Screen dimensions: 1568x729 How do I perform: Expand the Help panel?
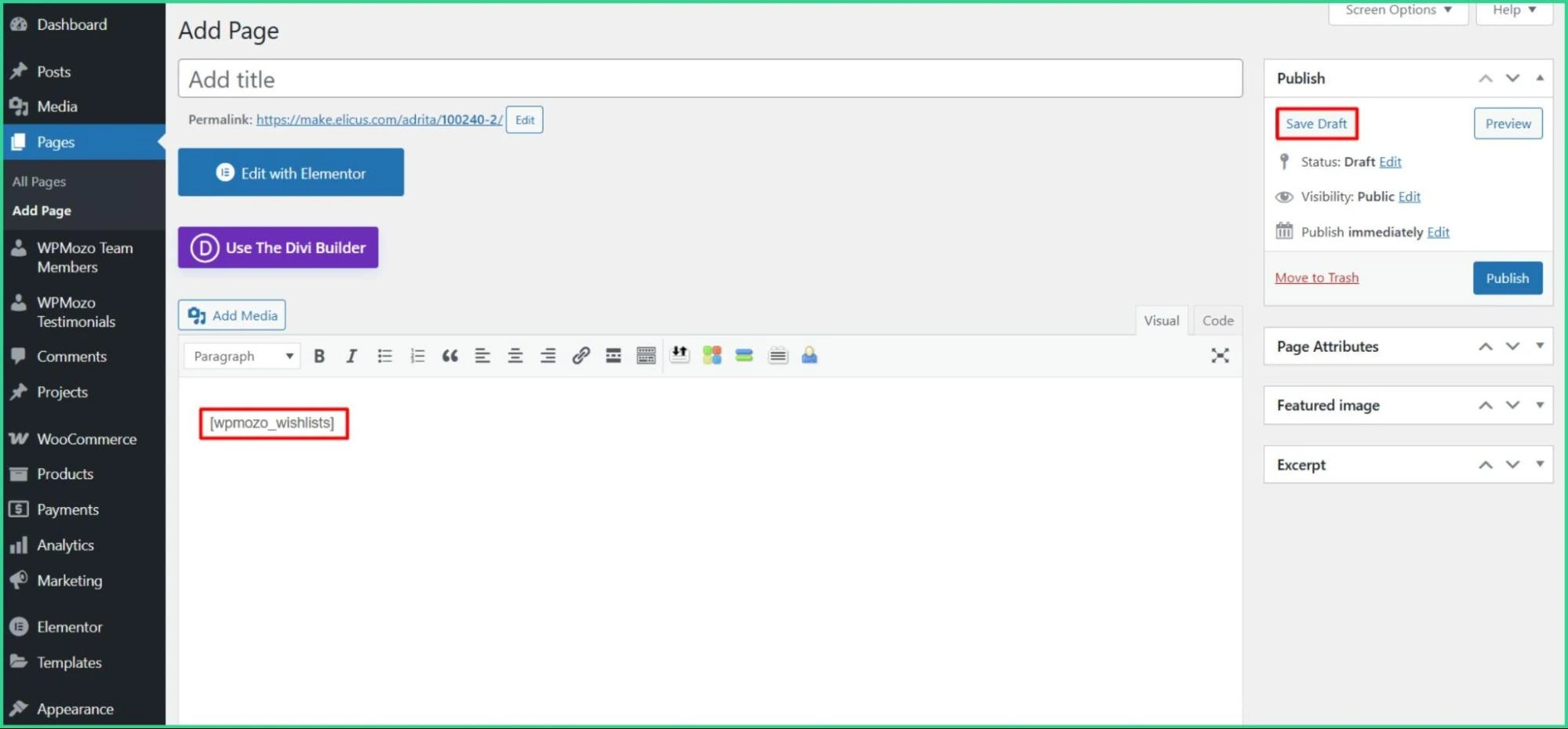(x=1514, y=10)
